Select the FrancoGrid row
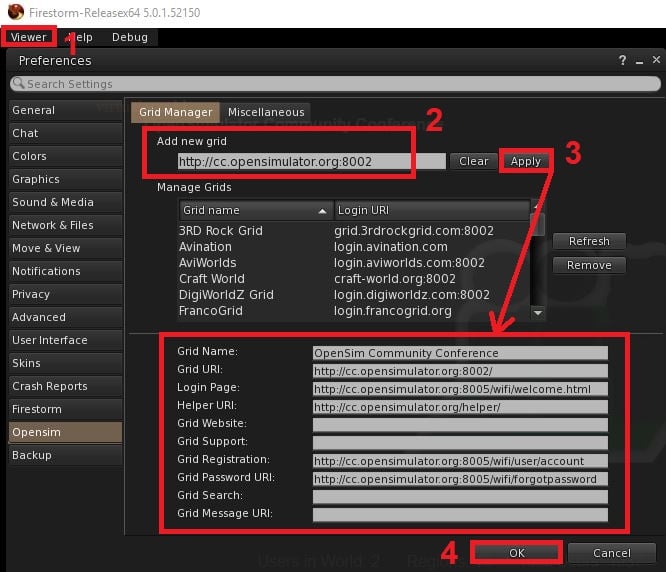666x572 pixels. coord(354,311)
